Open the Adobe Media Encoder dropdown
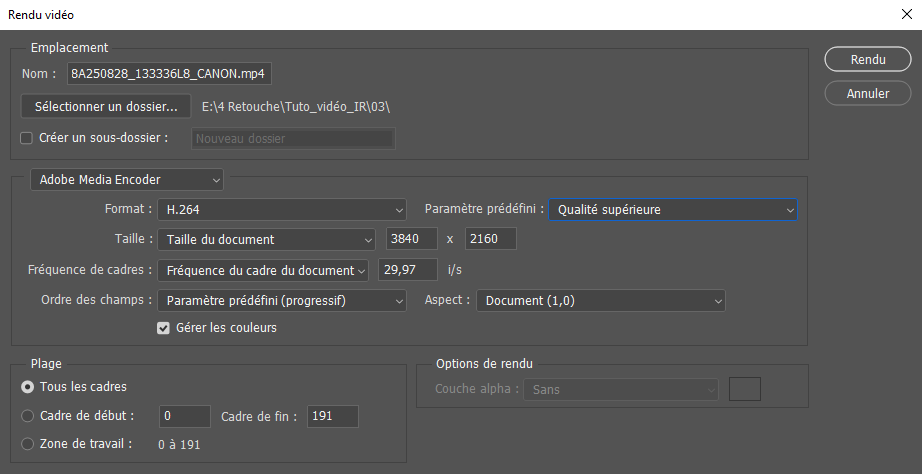 click(127, 180)
